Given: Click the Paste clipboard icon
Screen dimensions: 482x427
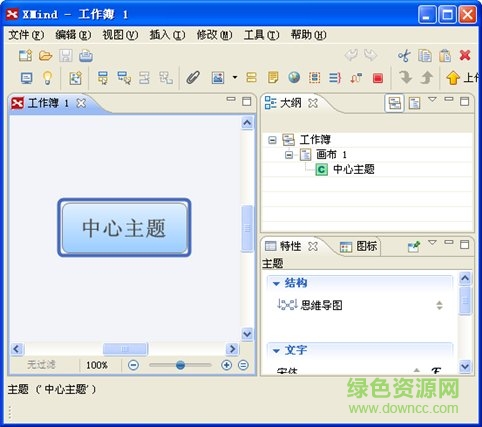Looking at the screenshot, I should point(445,55).
